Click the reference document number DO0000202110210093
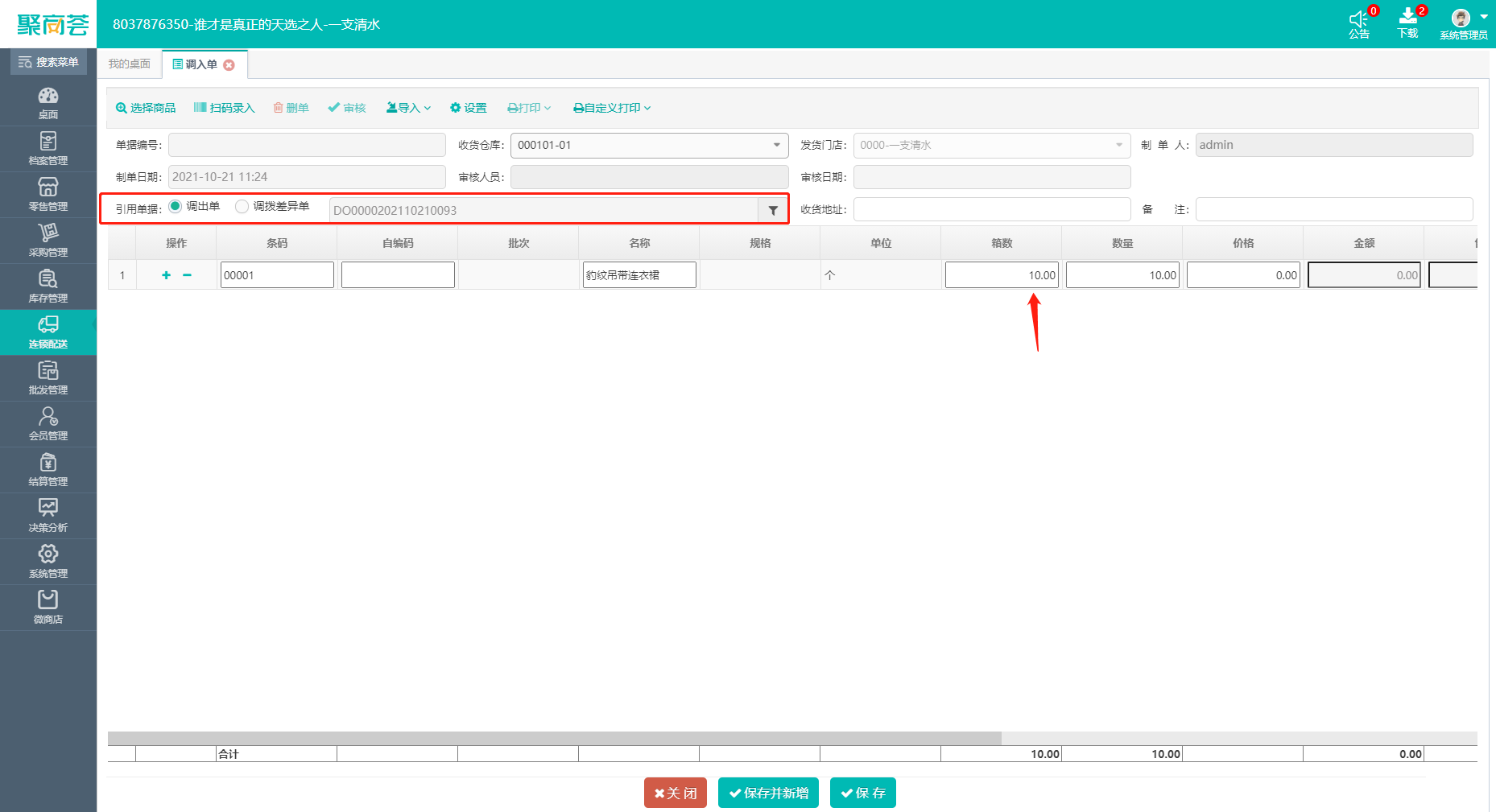This screenshot has width=1496, height=812. tap(543, 210)
